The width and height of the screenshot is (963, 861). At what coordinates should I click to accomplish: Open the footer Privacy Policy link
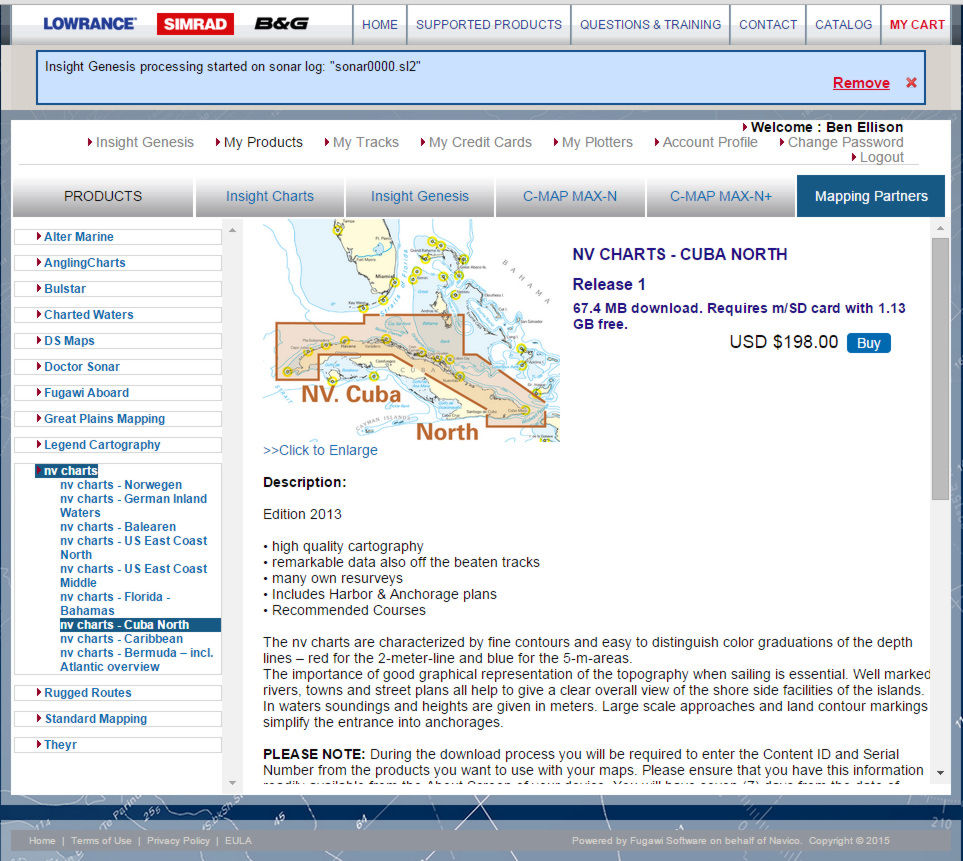tap(178, 841)
